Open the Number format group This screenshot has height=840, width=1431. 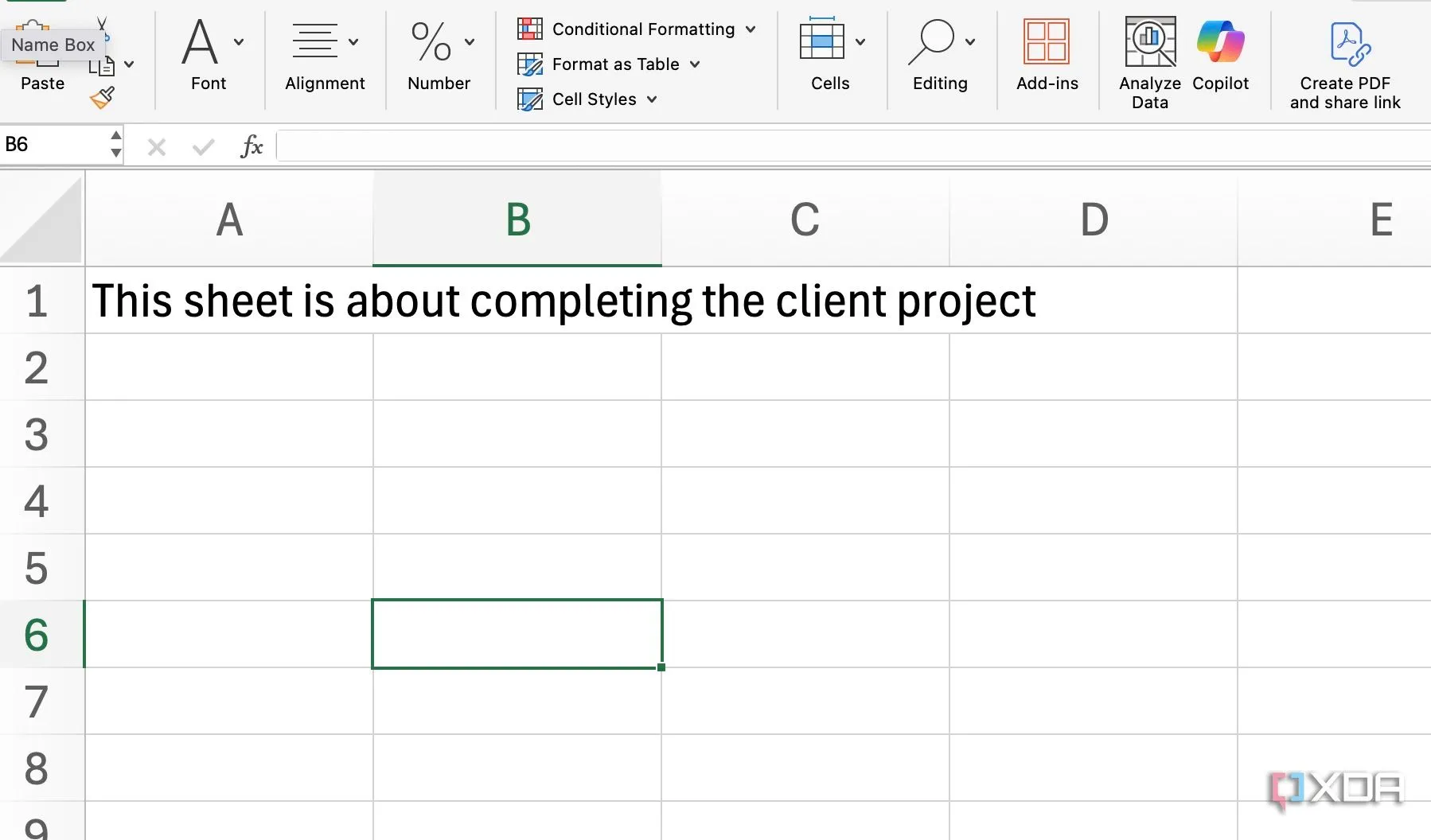coord(439,55)
